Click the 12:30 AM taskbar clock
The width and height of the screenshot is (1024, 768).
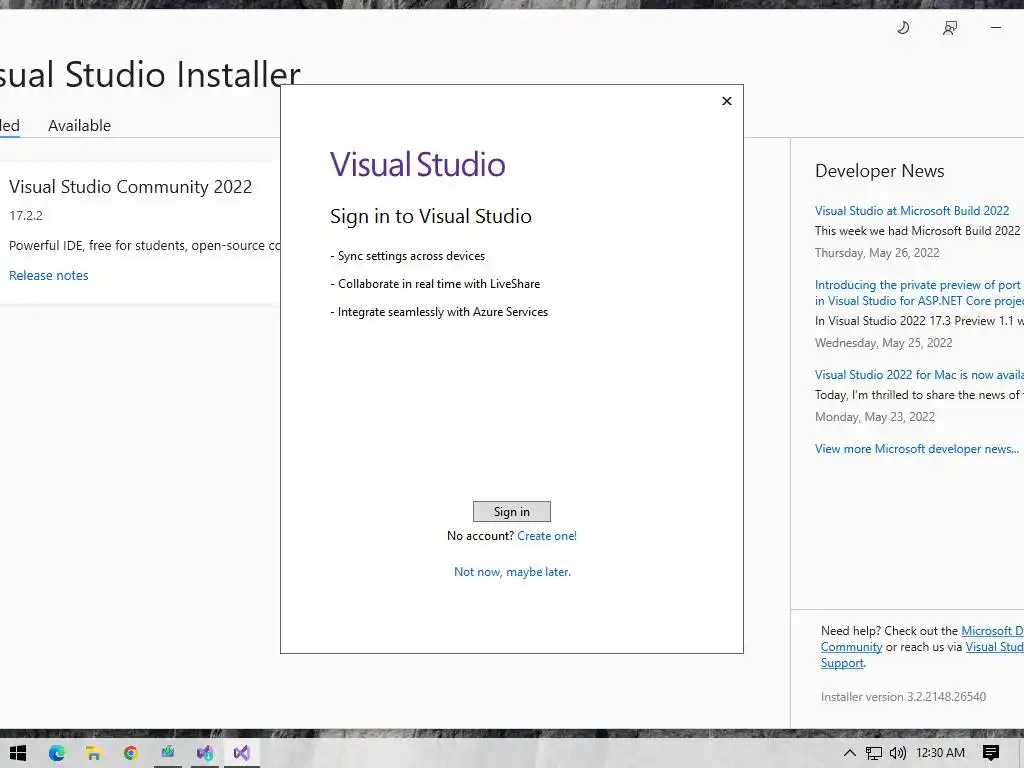coord(940,753)
